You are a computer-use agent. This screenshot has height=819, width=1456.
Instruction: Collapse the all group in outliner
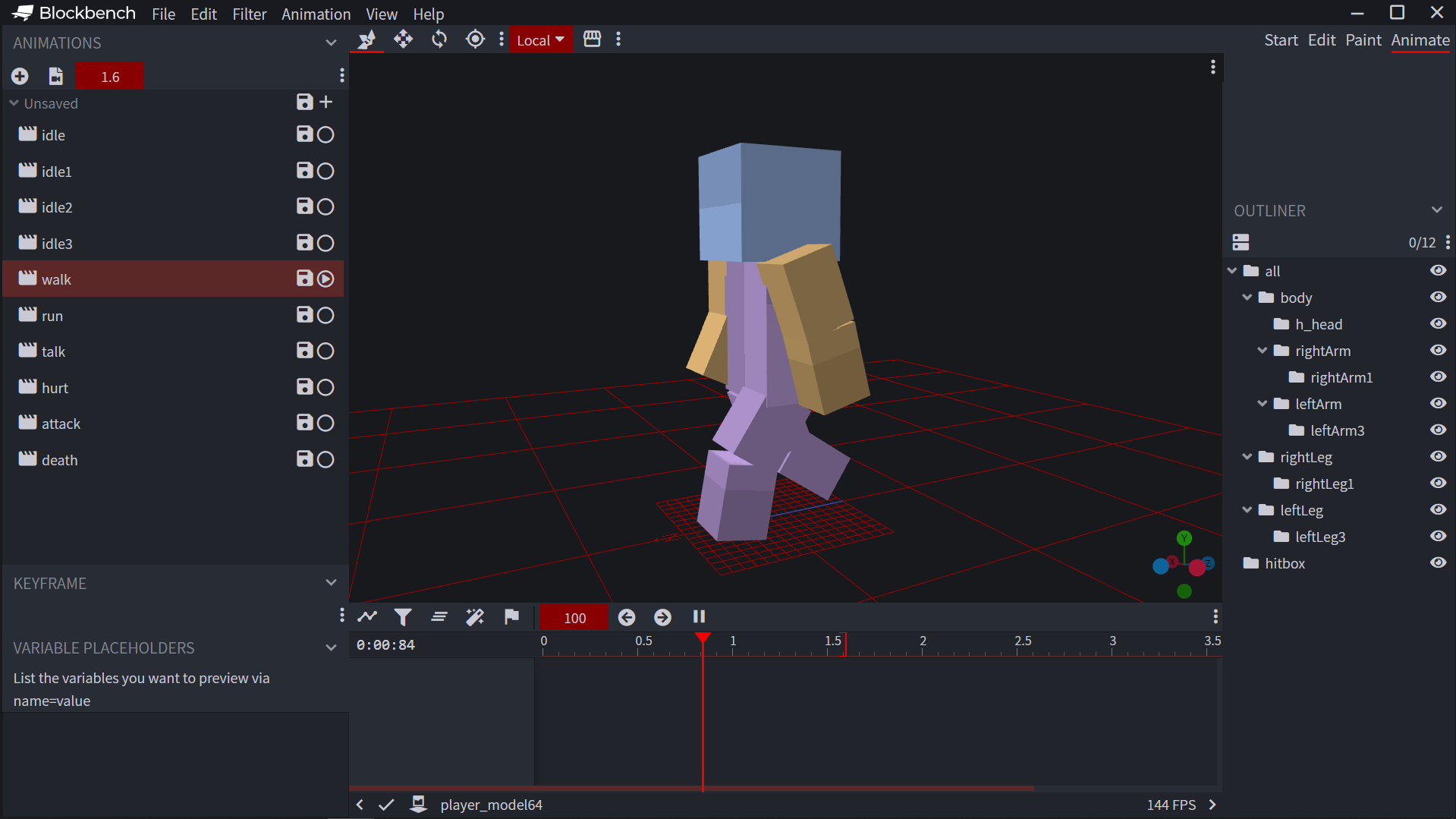pos(1232,270)
